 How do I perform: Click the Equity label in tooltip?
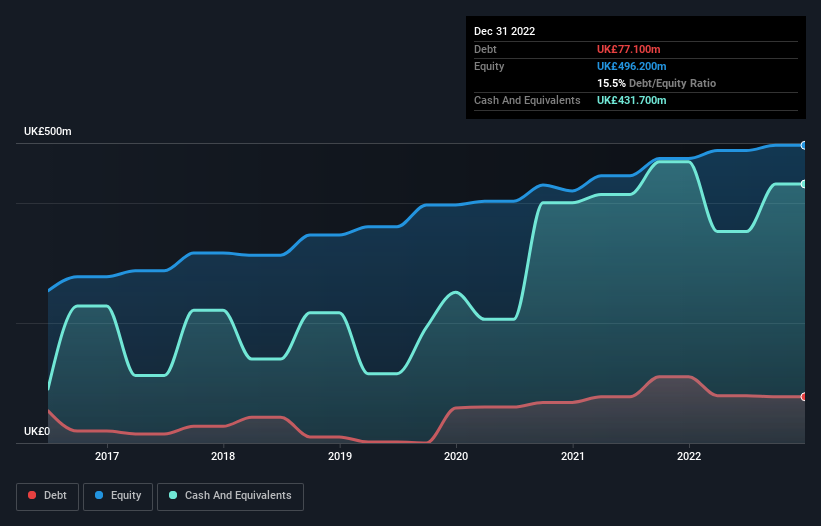click(489, 66)
